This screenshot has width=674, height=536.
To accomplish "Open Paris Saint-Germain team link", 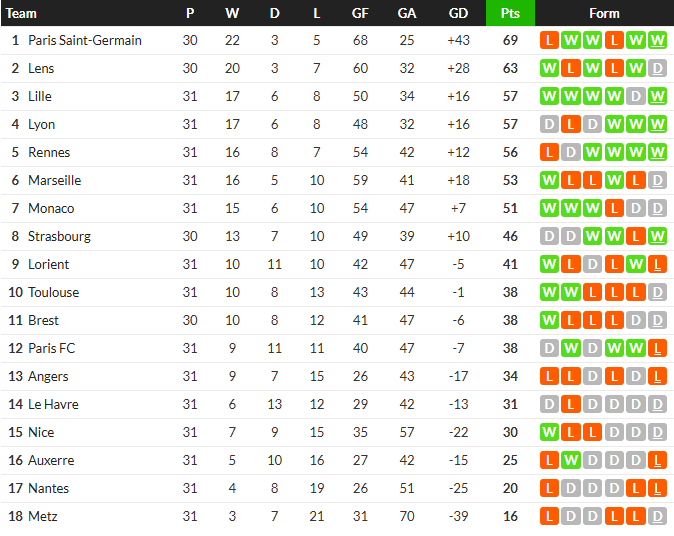I will tap(85, 40).
